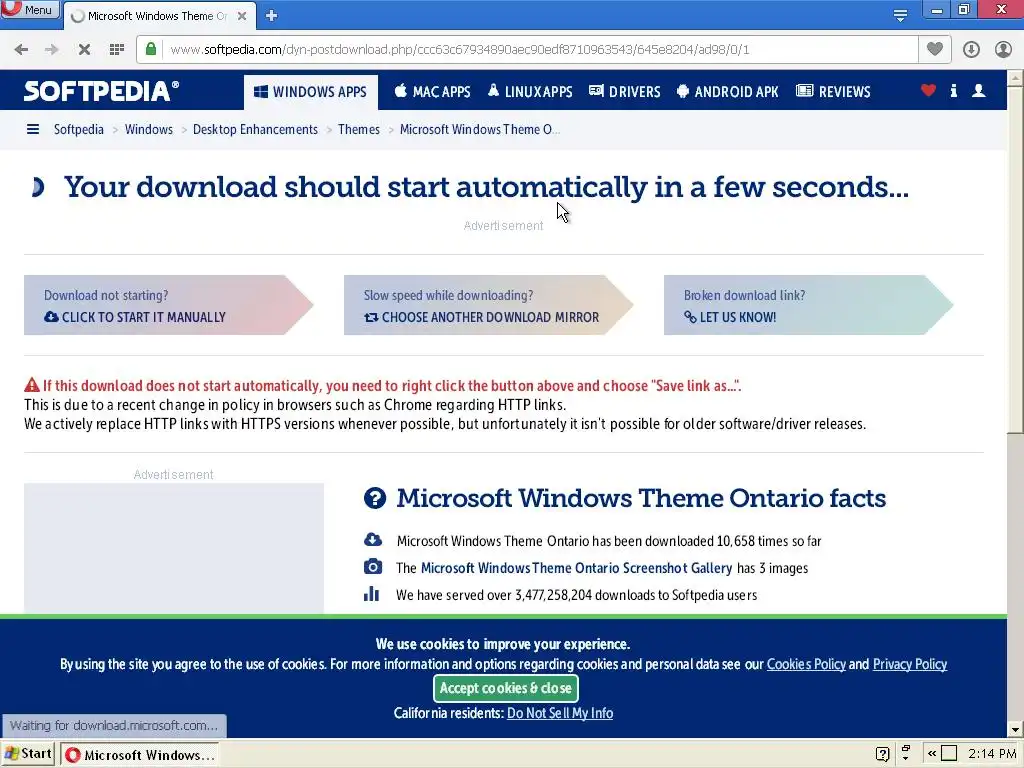Click the tray device icon beside help
The height and width of the screenshot is (768, 1024).
click(x=906, y=753)
